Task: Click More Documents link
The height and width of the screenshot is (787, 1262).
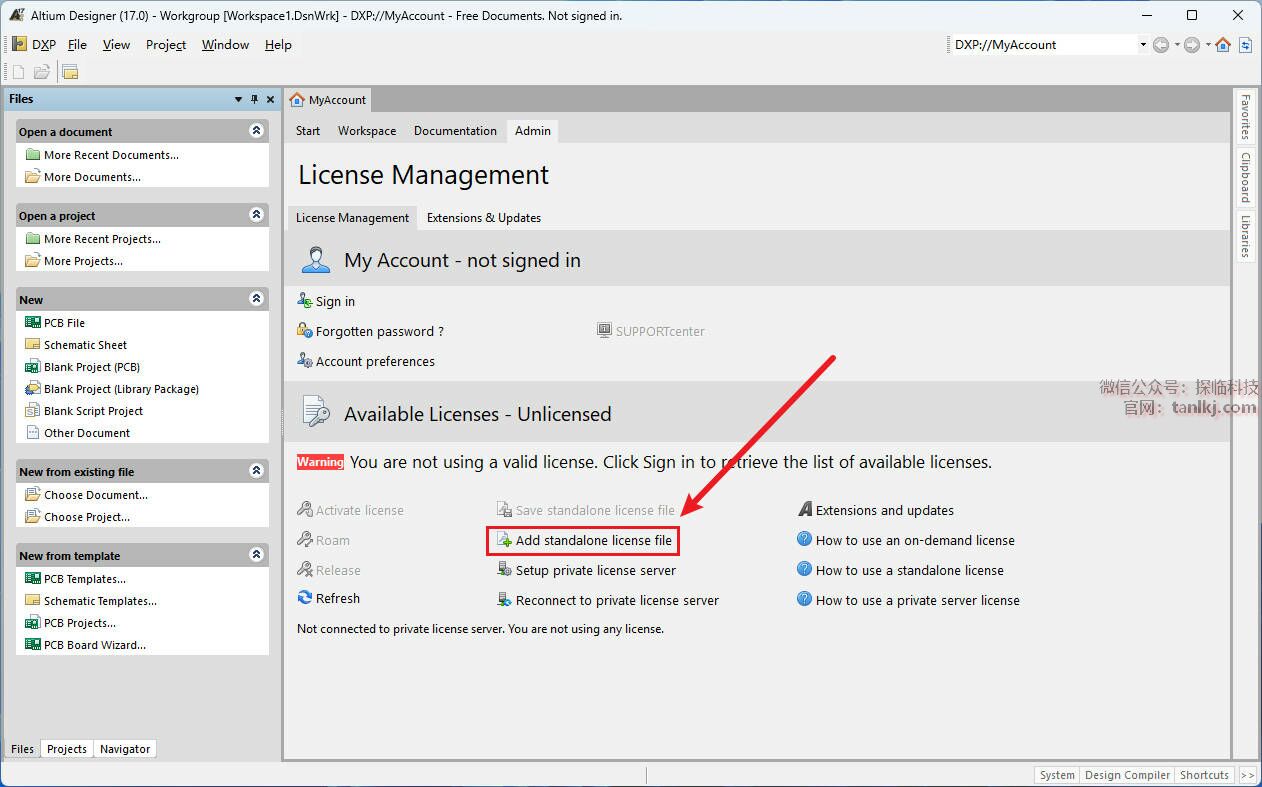Action: (x=92, y=177)
